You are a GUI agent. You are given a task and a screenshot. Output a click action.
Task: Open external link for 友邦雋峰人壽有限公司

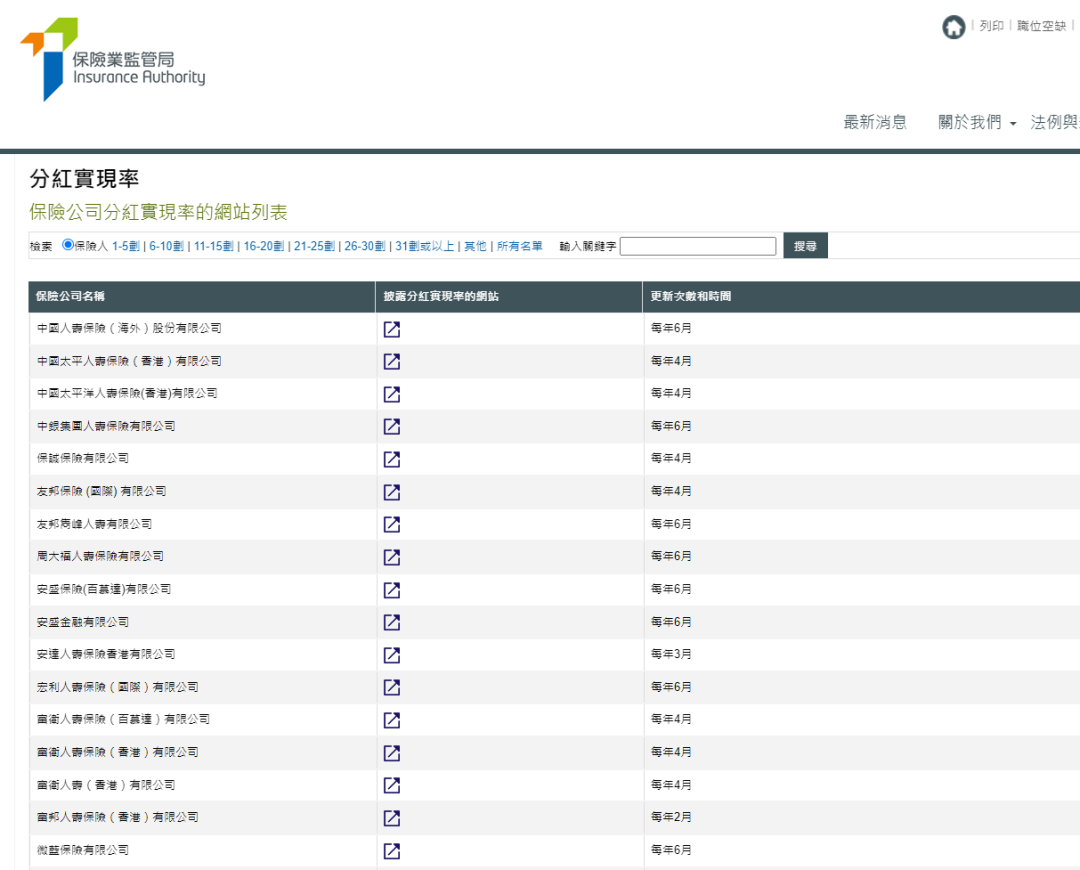(x=392, y=525)
